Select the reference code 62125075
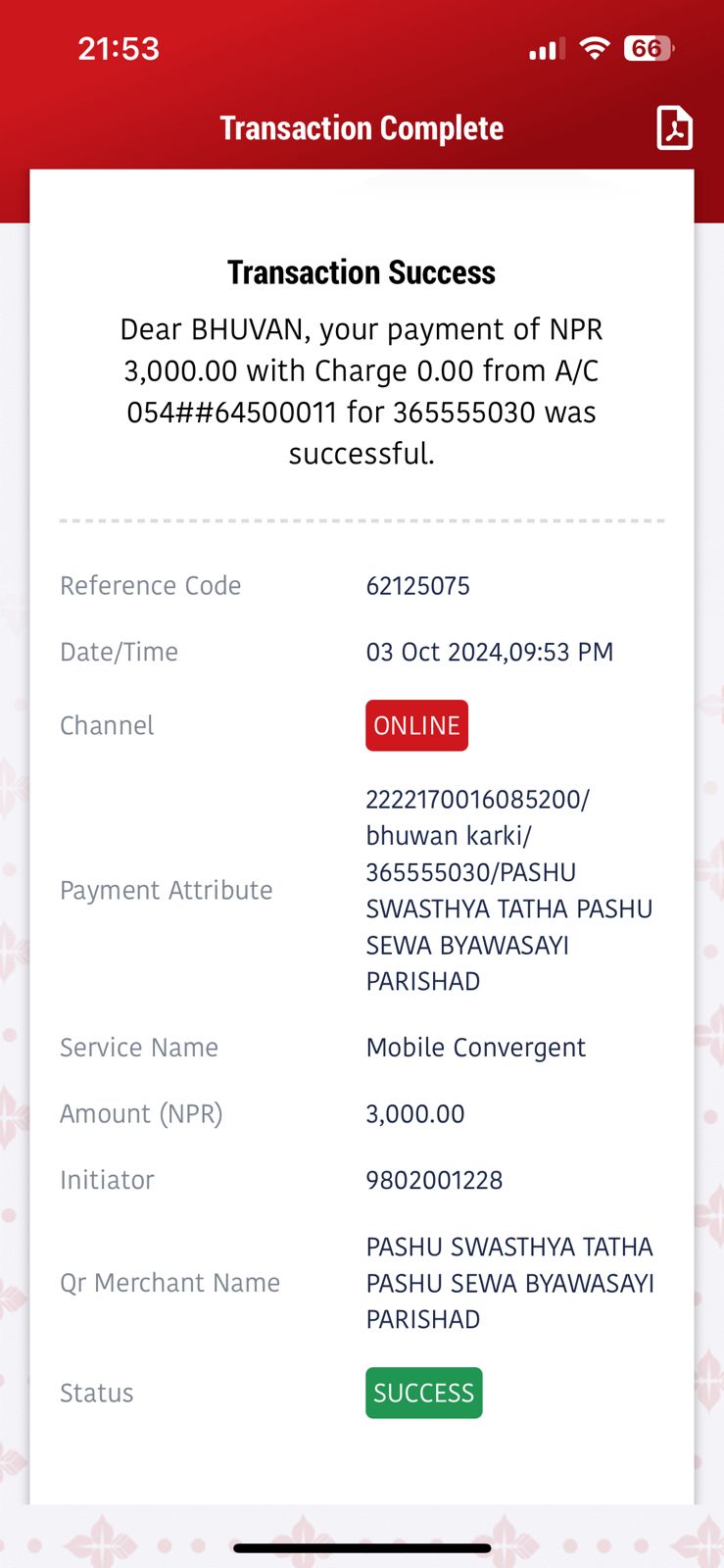 417,586
